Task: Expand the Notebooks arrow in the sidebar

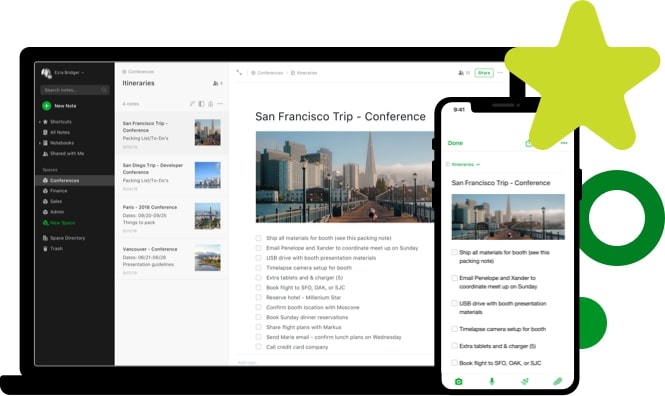Action: pos(39,143)
